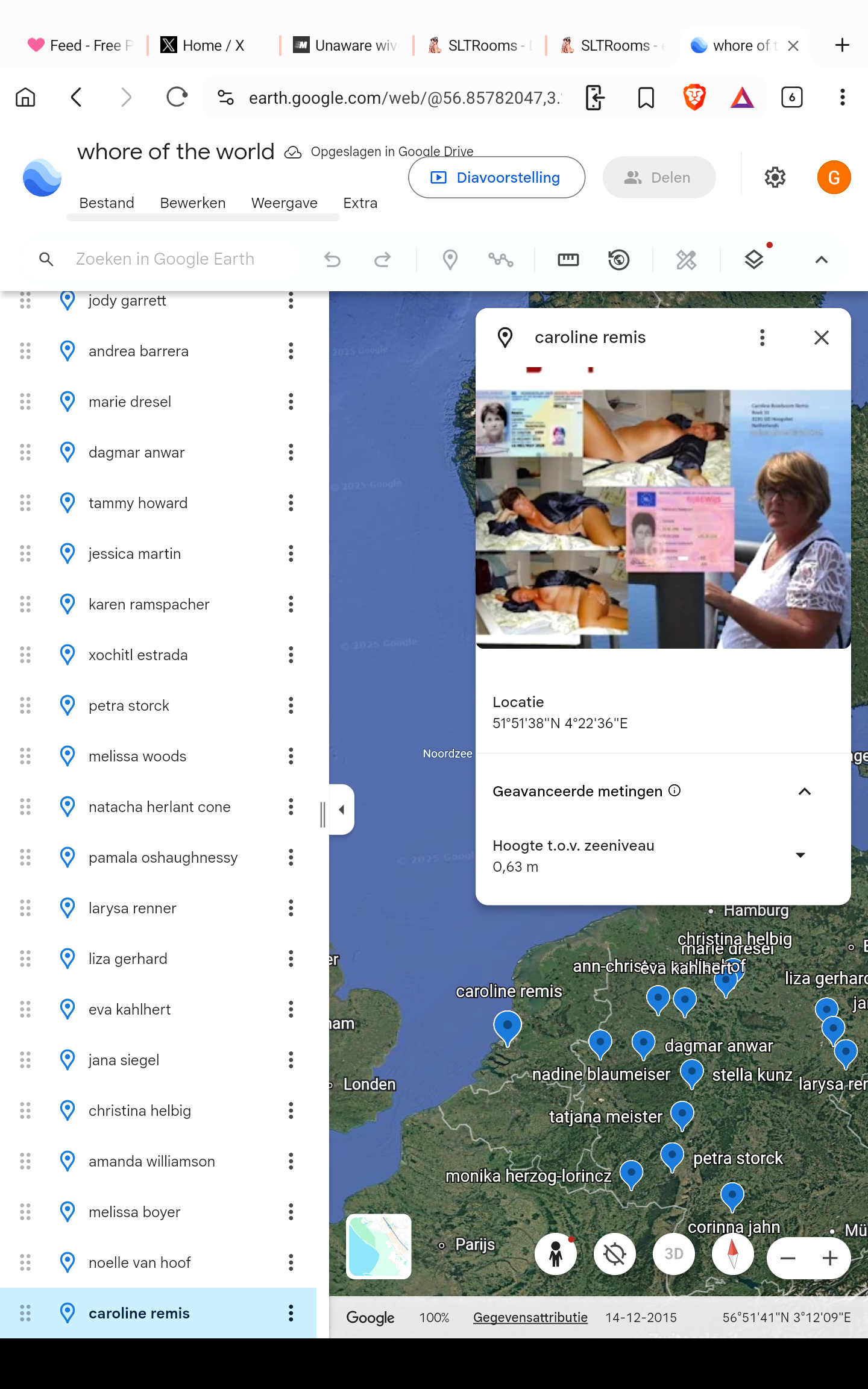Toggle the 3D view button
The image size is (868, 1389).
pyautogui.click(x=673, y=1255)
